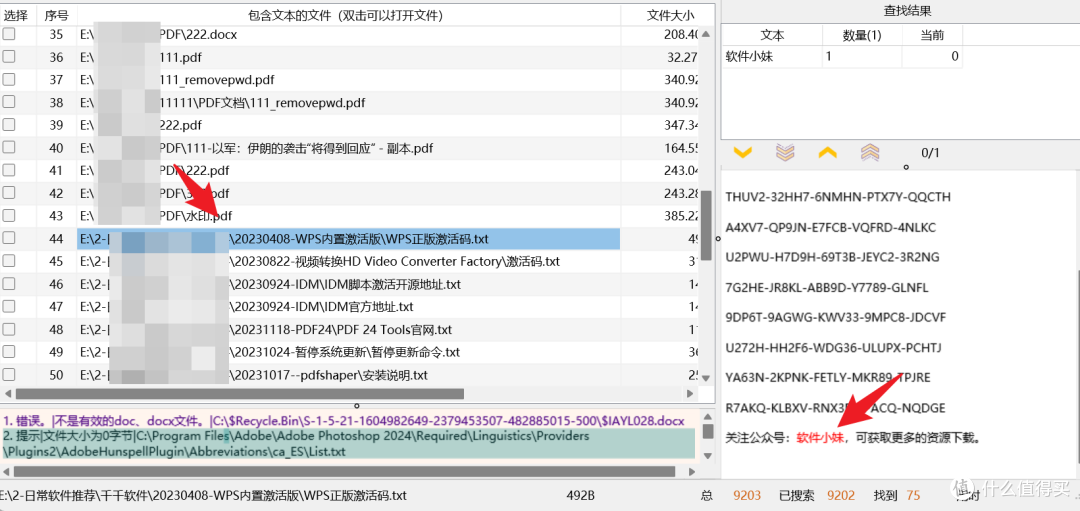Select 暂停更新命令.txt row

(349, 353)
